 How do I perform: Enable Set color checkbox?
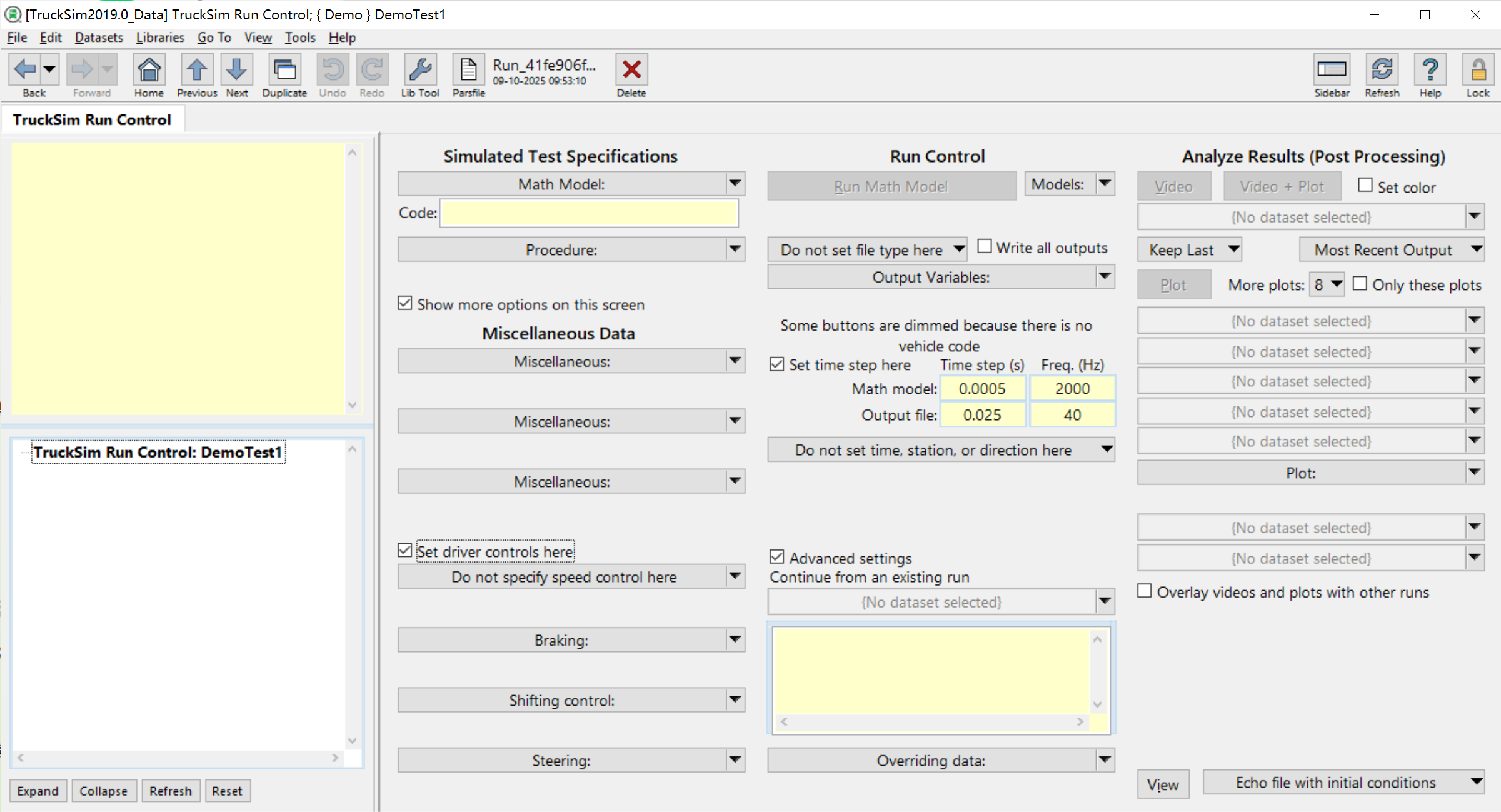pos(1365,185)
